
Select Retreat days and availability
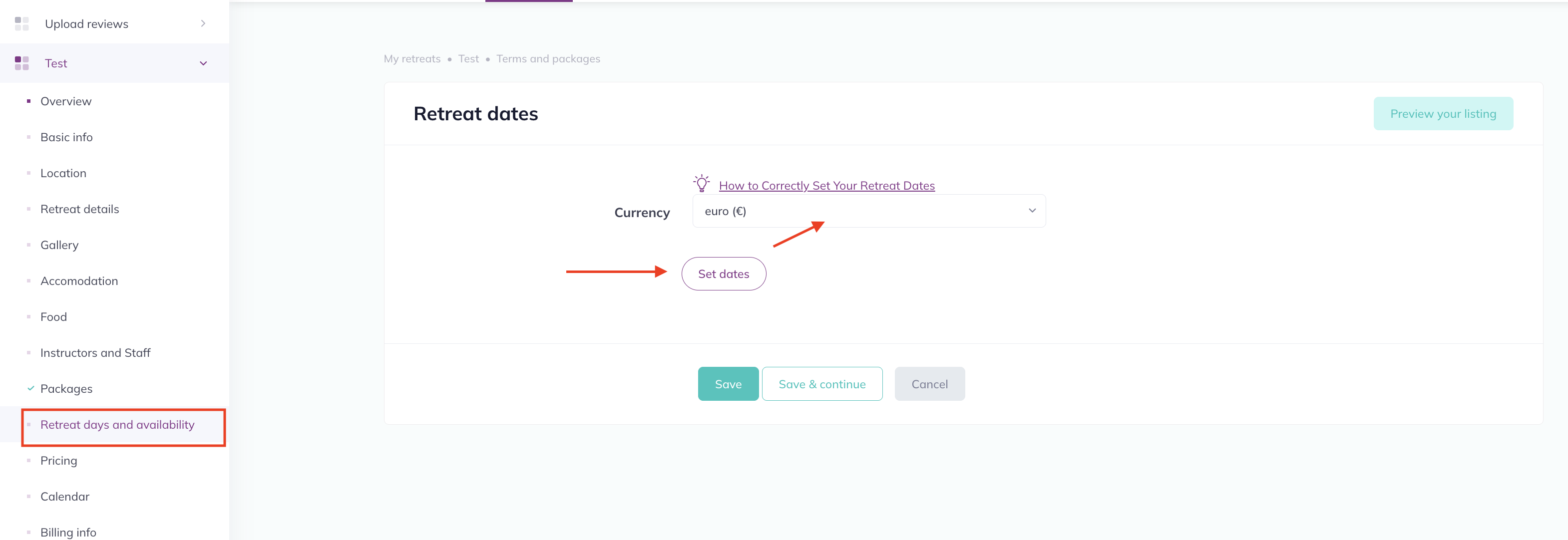(x=117, y=425)
